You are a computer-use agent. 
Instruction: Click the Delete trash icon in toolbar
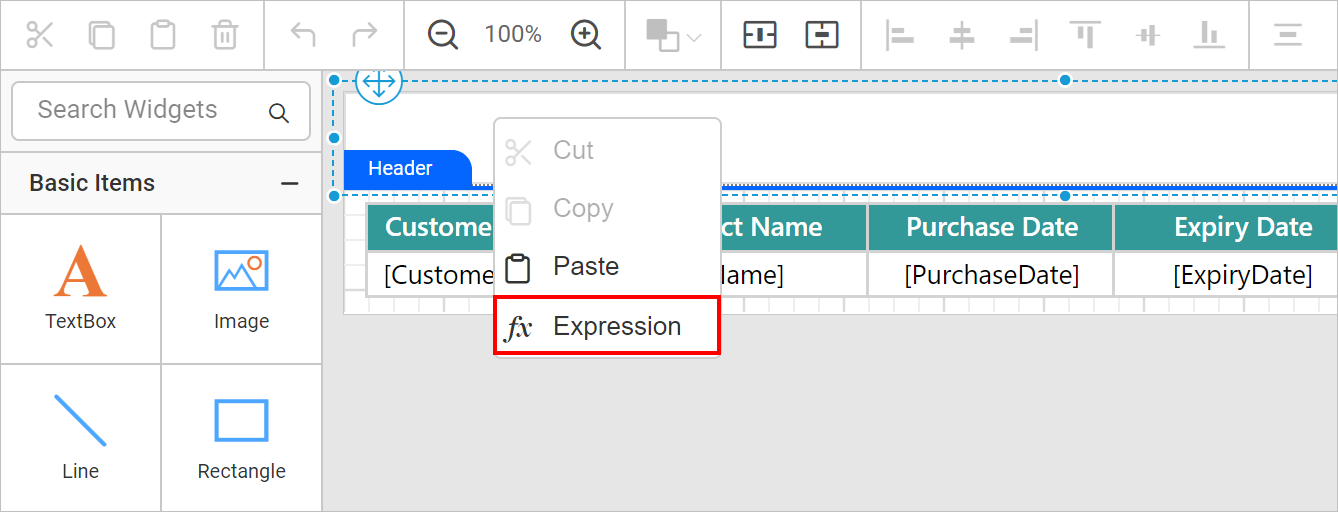[225, 35]
